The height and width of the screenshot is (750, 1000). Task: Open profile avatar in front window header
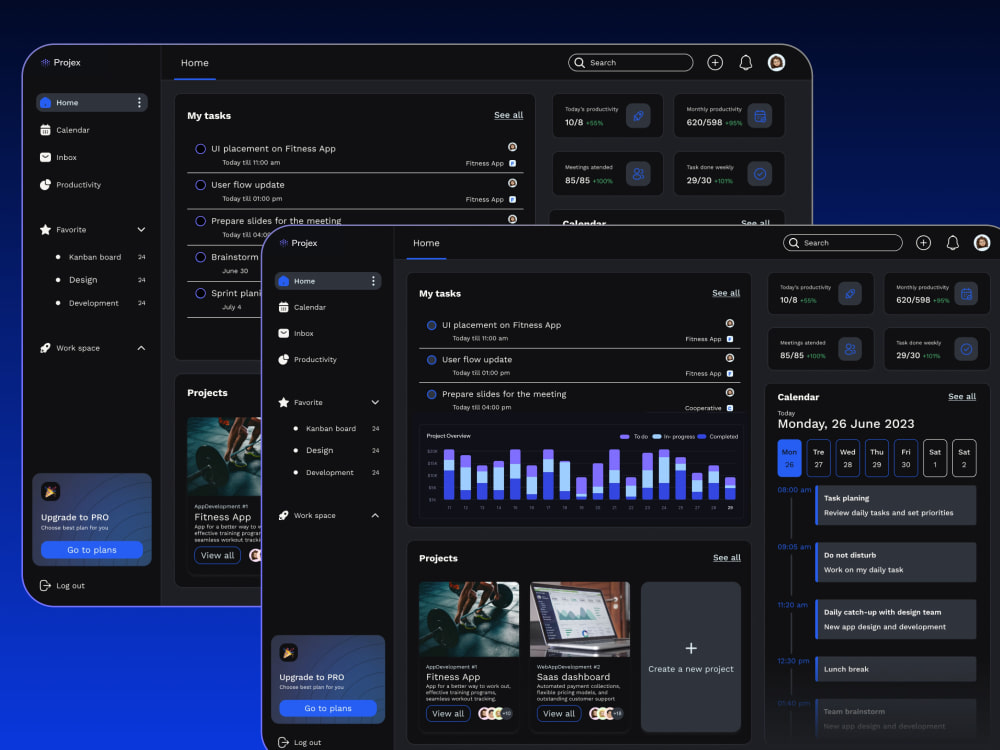pyautogui.click(x=982, y=242)
